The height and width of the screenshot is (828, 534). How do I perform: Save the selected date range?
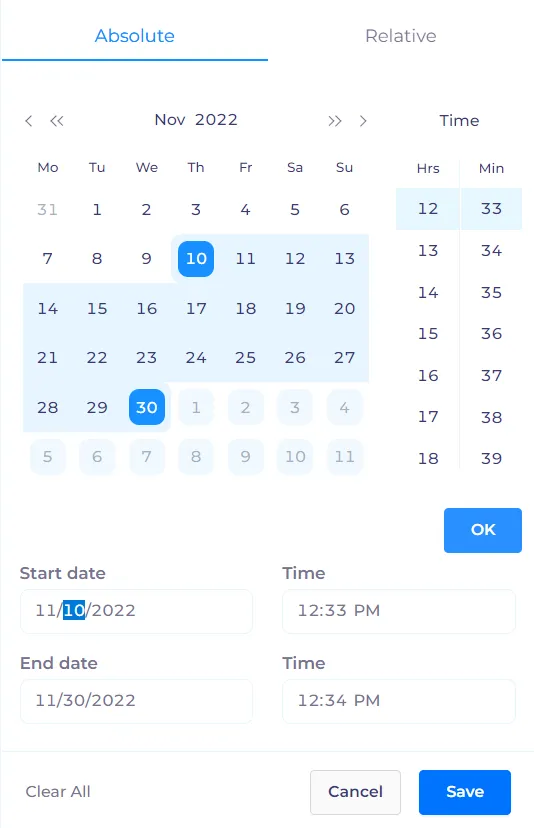click(x=465, y=792)
